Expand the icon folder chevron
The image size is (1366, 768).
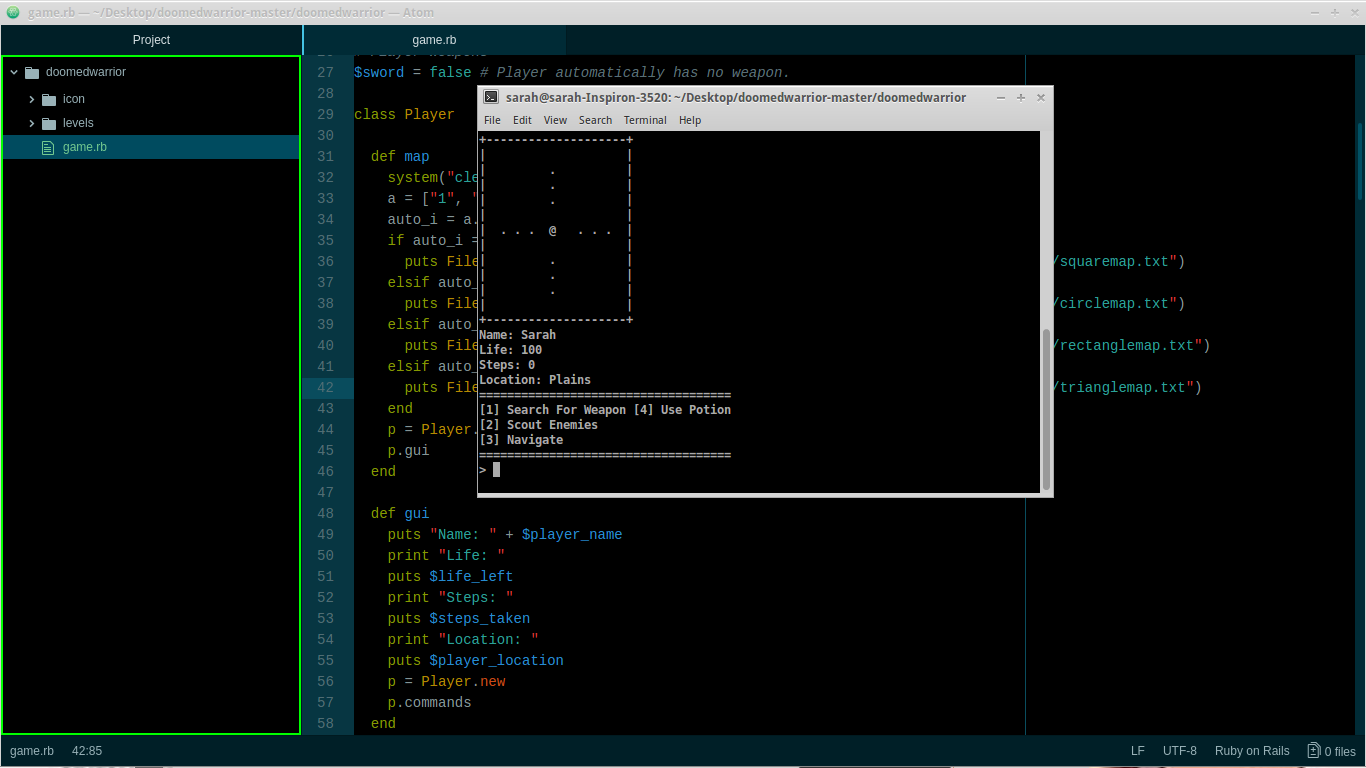click(31, 99)
